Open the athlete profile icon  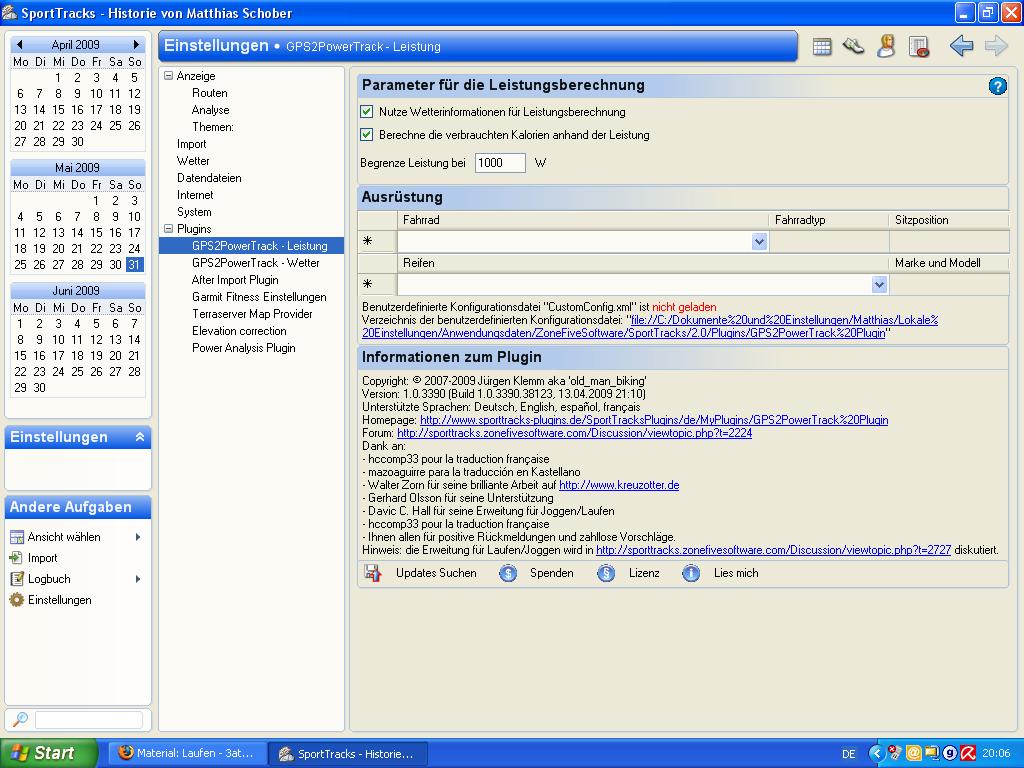tap(886, 46)
